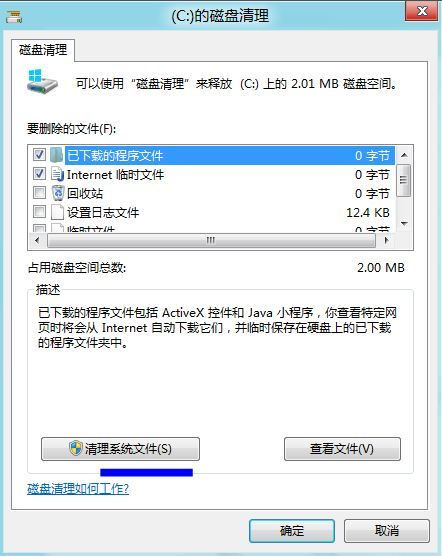
Task: Click the Disk Cleanup title bar icon
Action: point(14,16)
